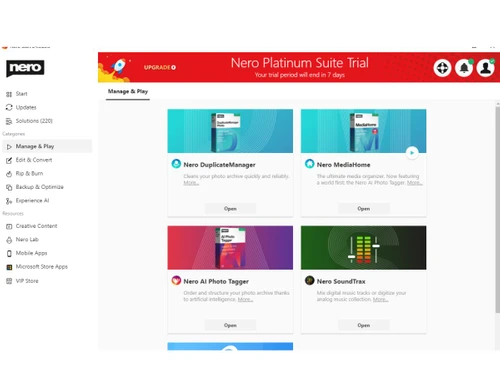The image size is (500, 375).
Task: Click the trial period will end in 7 days text
Action: click(300, 75)
